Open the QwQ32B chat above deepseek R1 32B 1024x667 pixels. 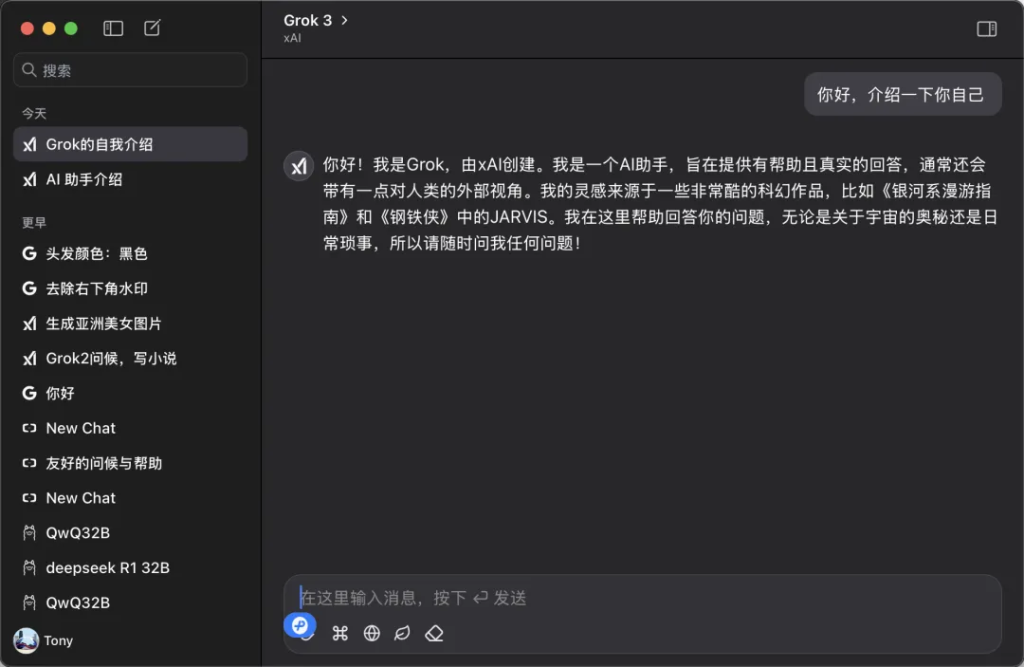pos(130,533)
